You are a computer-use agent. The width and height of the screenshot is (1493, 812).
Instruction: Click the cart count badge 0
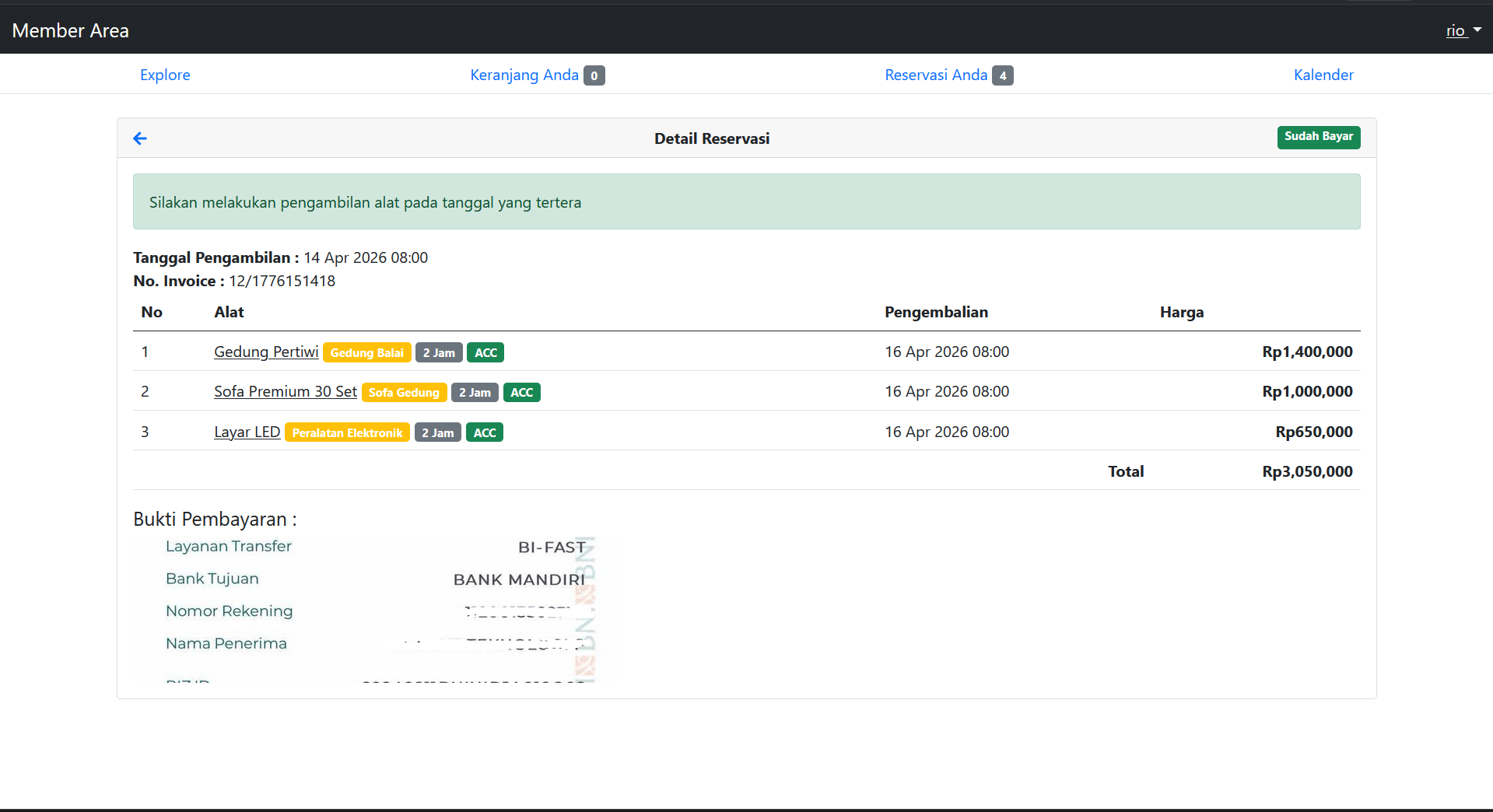594,75
